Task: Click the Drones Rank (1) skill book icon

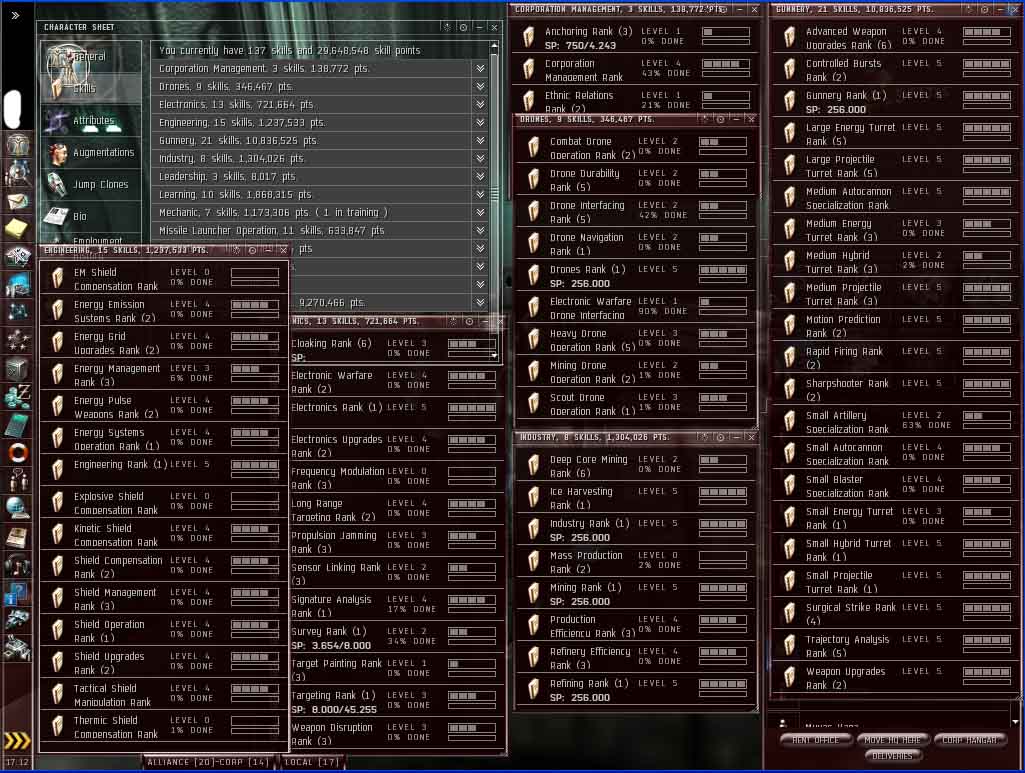Action: [x=534, y=276]
